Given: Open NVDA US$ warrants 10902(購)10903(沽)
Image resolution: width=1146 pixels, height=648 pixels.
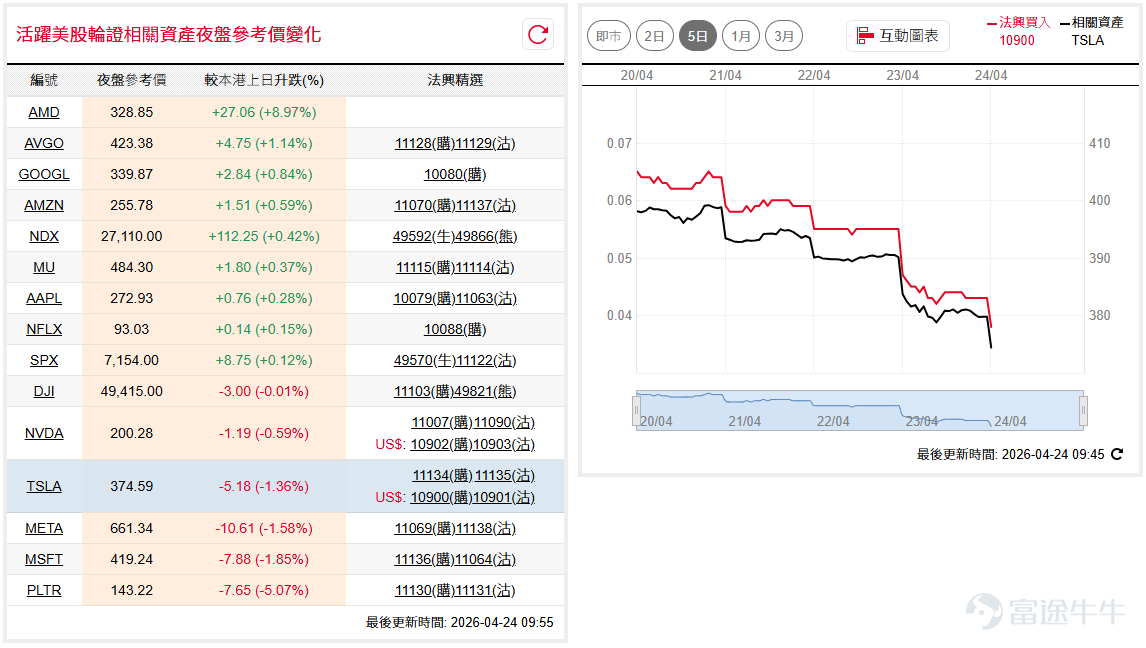Looking at the screenshot, I should [473, 444].
